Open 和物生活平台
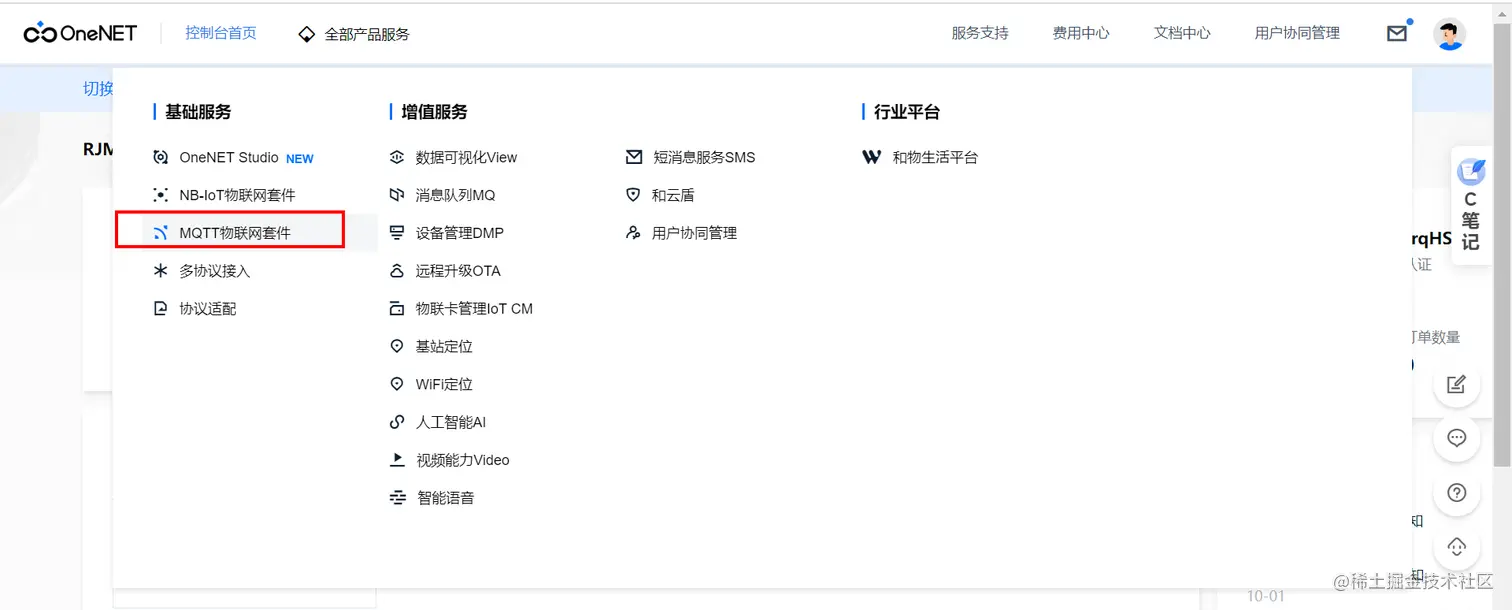Image resolution: width=1512 pixels, height=610 pixels. pos(935,157)
